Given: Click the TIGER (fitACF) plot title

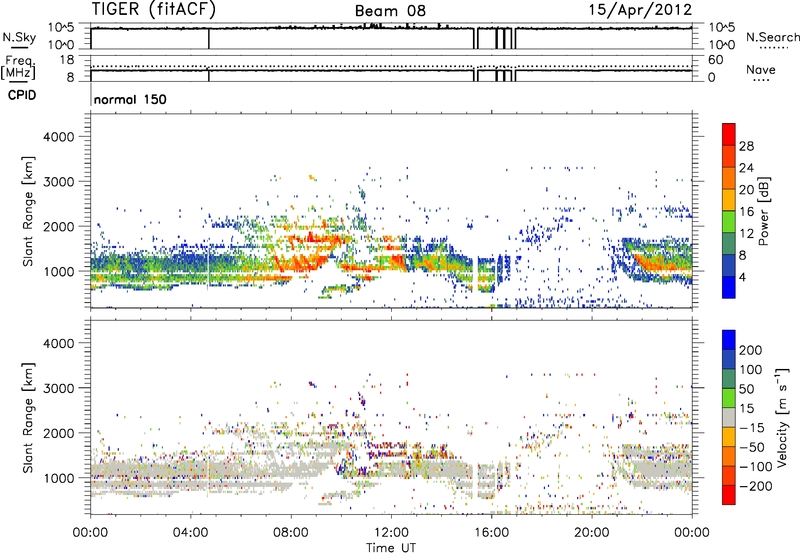Looking at the screenshot, I should click(x=154, y=10).
